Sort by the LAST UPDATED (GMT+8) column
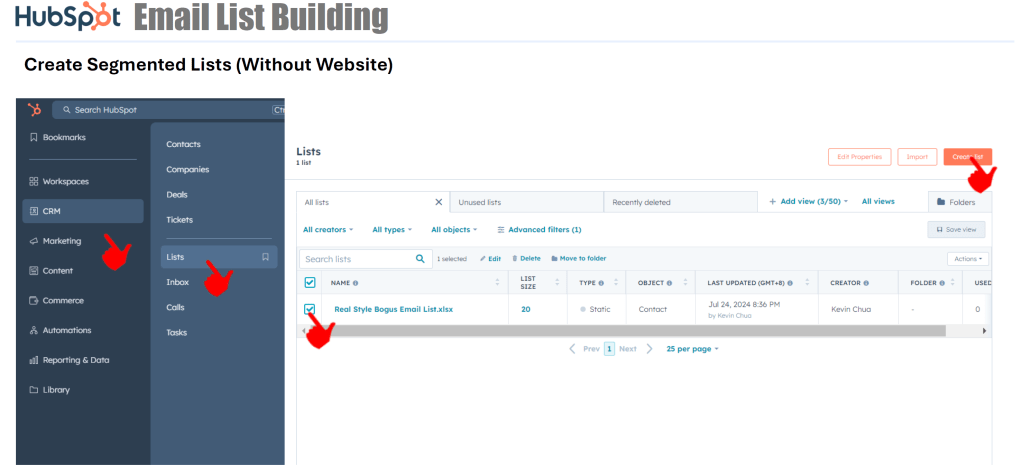Viewport: 1022px width, 476px height. (807, 283)
